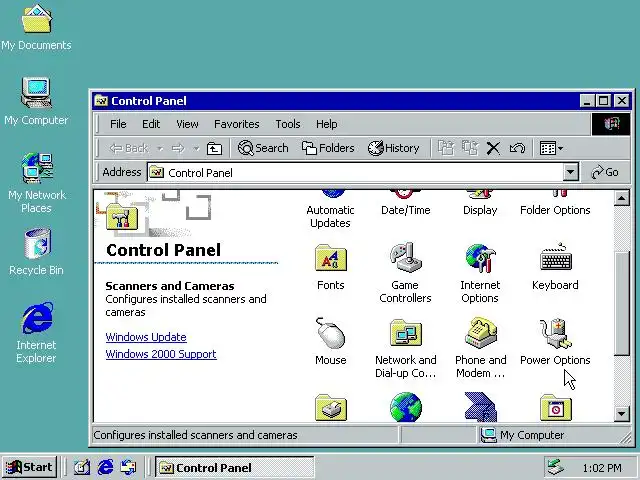This screenshot has width=640, height=480.
Task: Select the Automatic Updates item
Action: click(330, 216)
